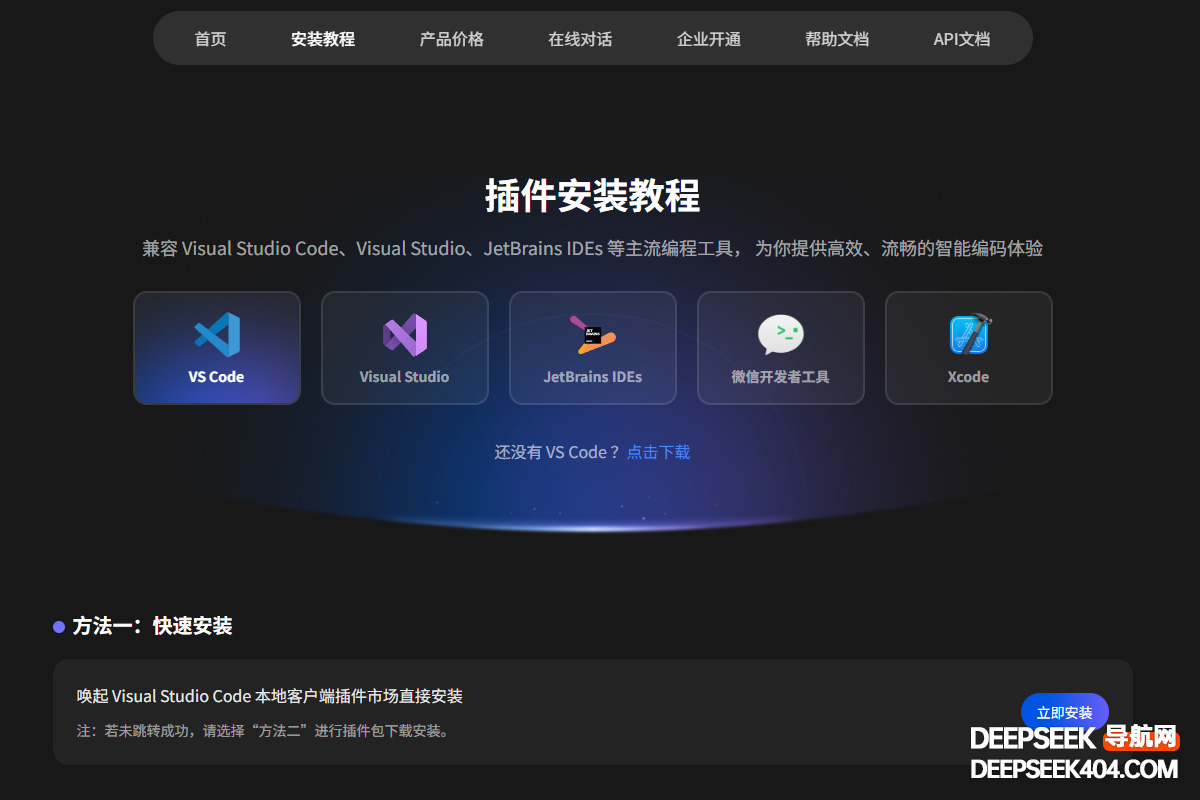Click the 点击下载 link
Viewport: 1200px width, 800px height.
[658, 452]
